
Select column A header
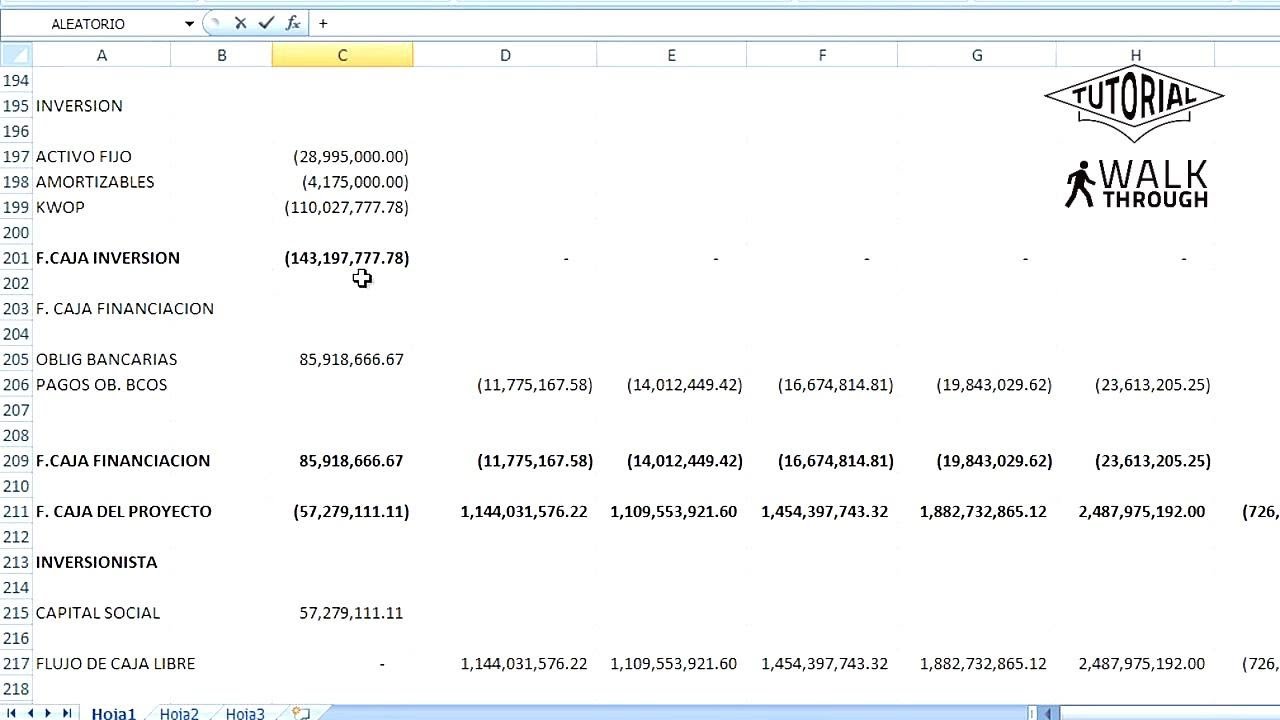click(x=101, y=55)
